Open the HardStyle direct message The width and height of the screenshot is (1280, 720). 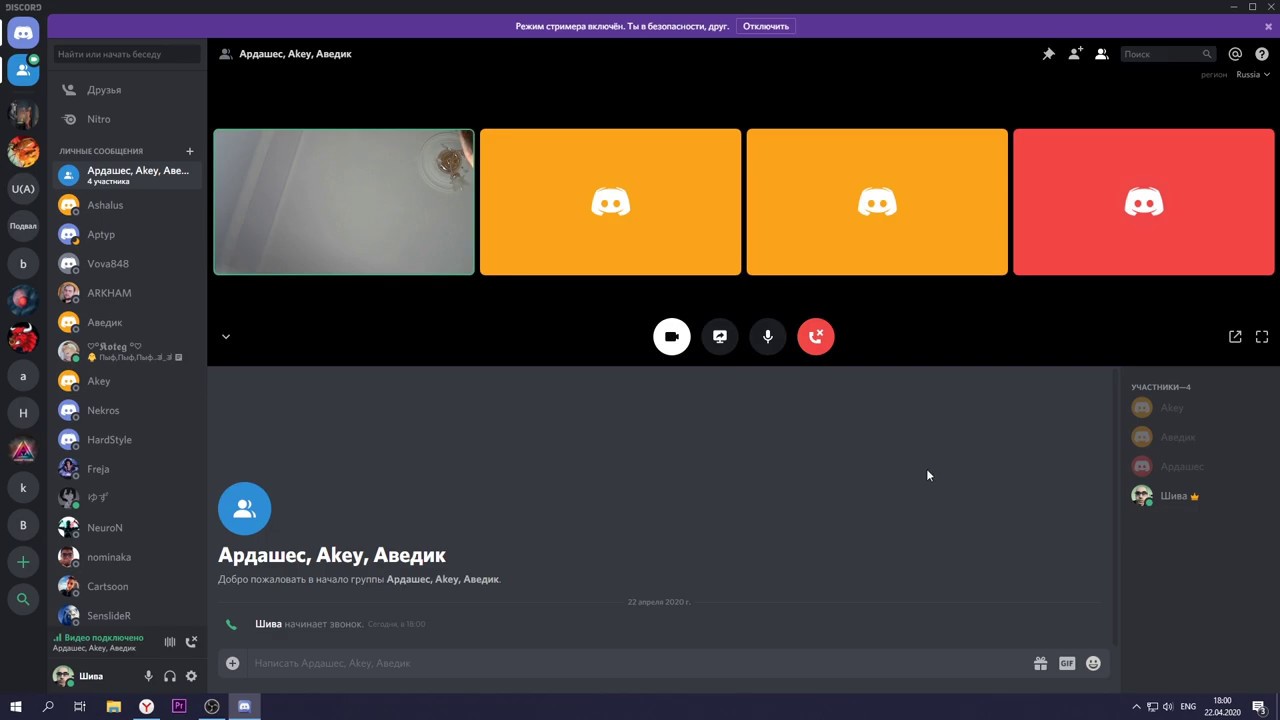click(x=127, y=440)
